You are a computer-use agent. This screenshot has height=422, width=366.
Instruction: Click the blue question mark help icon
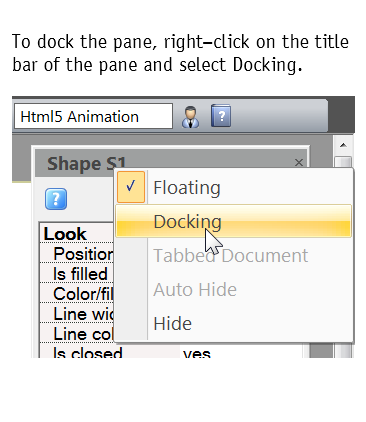point(56,199)
